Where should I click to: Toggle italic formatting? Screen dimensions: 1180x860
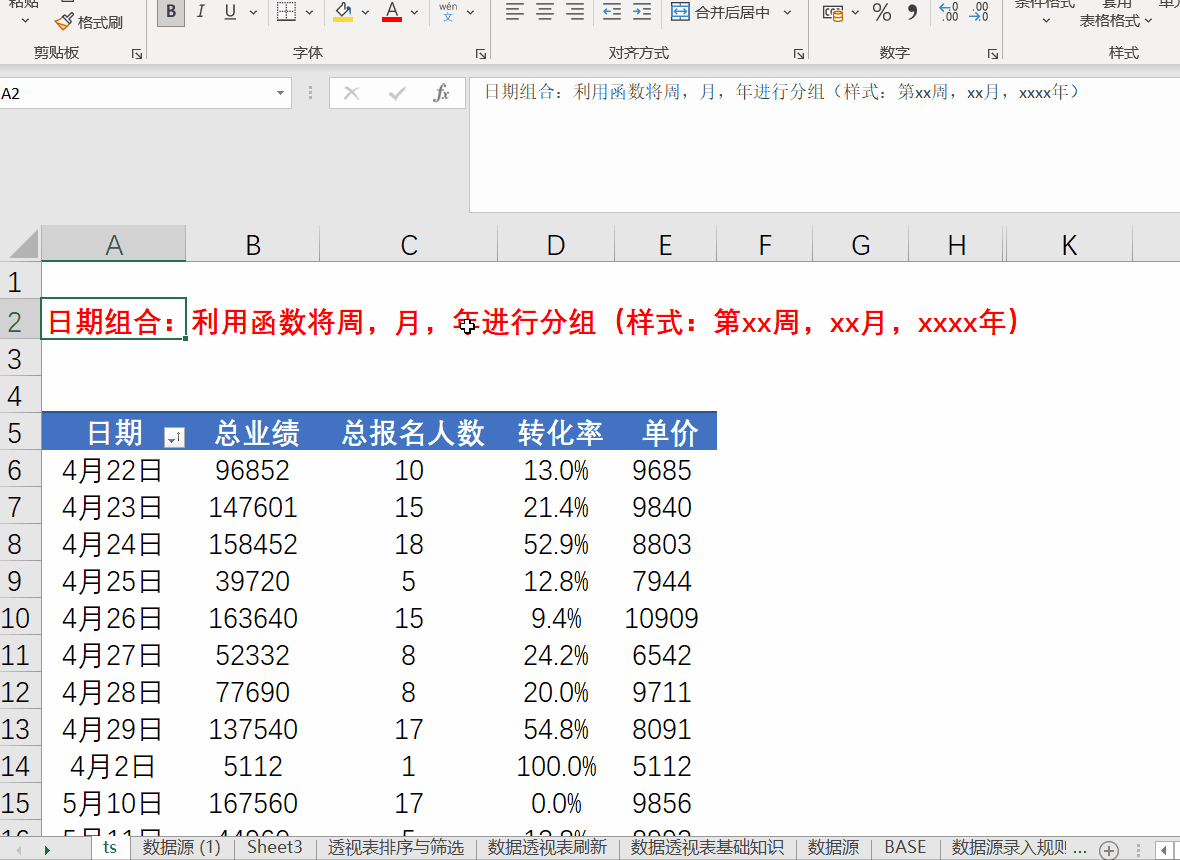(201, 12)
